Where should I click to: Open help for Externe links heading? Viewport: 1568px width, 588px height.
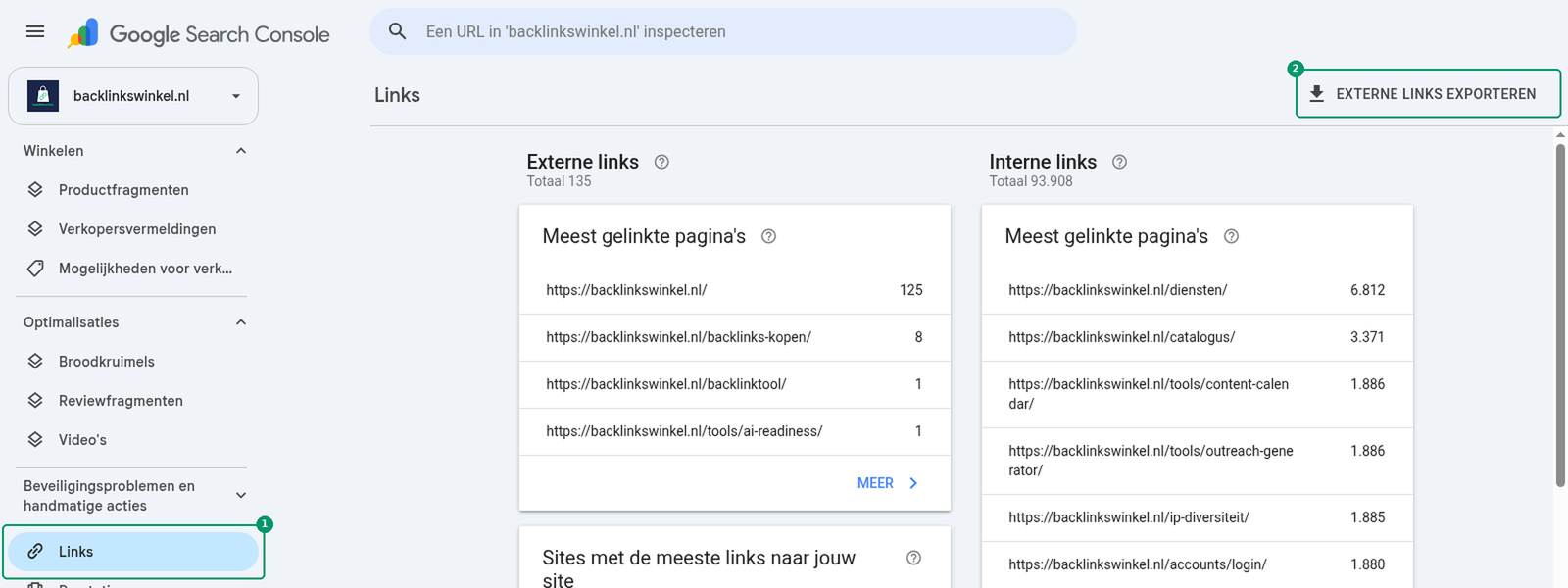pyautogui.click(x=661, y=163)
